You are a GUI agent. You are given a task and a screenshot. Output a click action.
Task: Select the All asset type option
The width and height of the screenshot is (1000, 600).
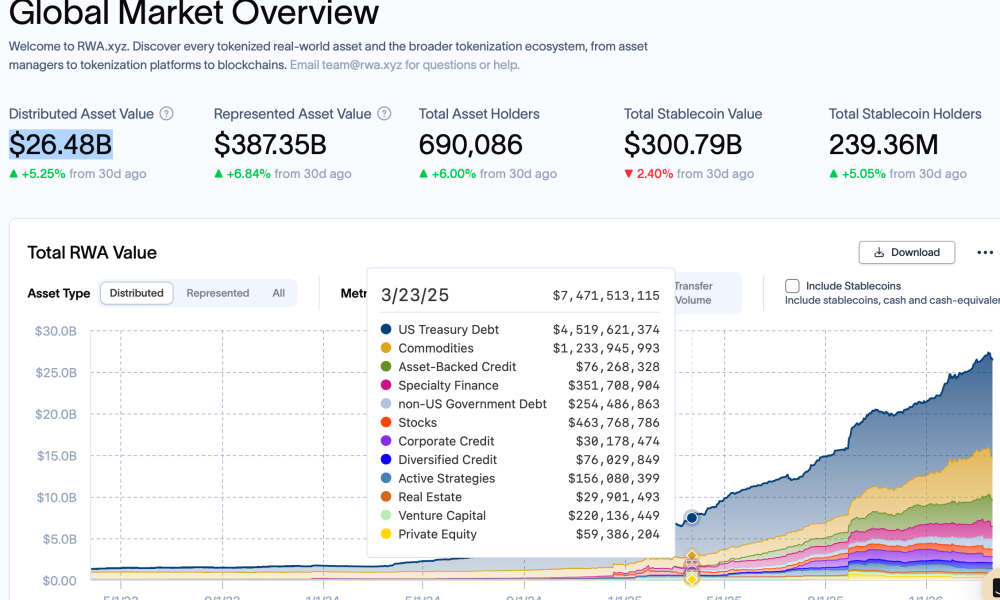[x=278, y=293]
